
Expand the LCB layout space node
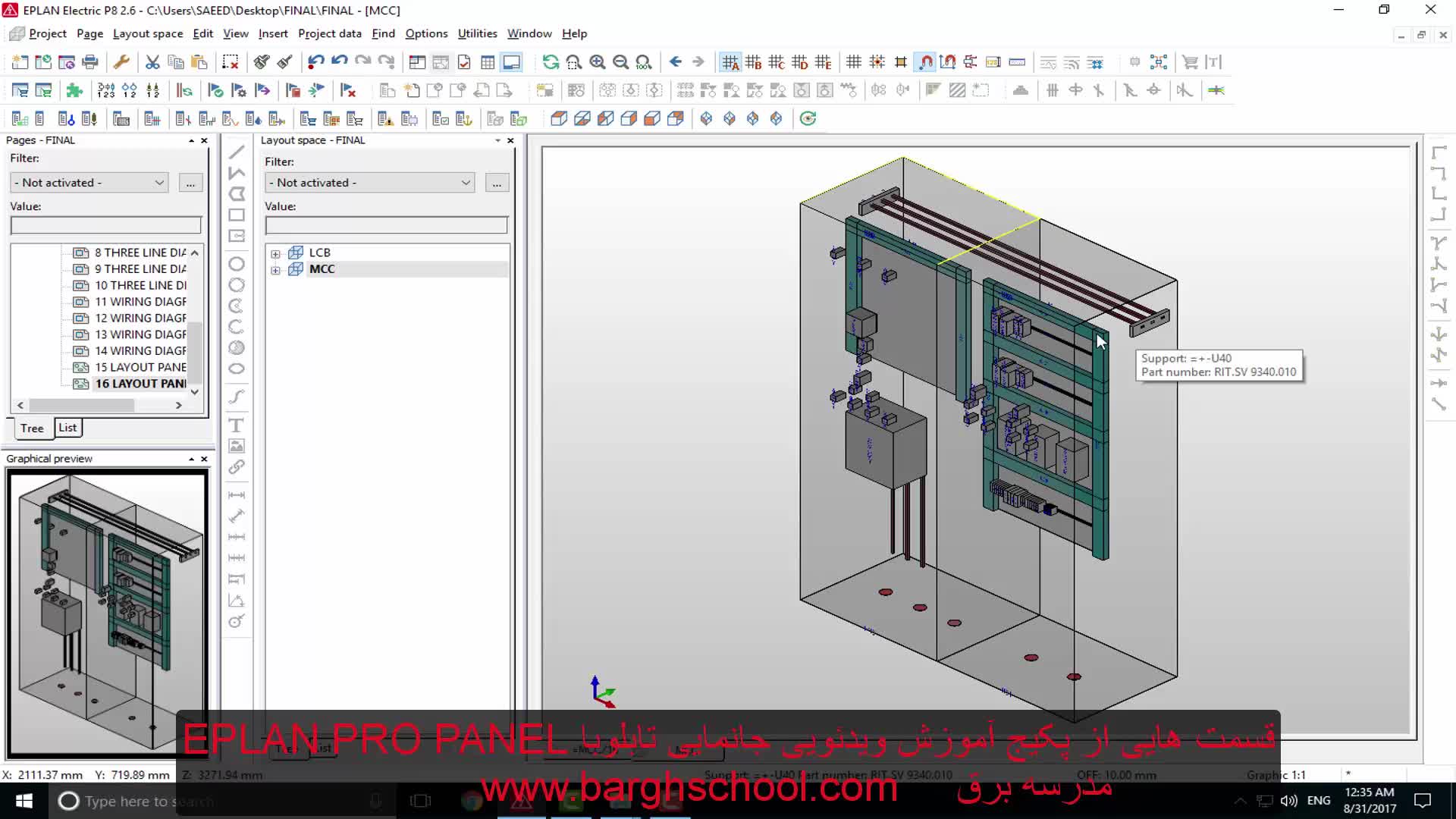pyautogui.click(x=275, y=253)
